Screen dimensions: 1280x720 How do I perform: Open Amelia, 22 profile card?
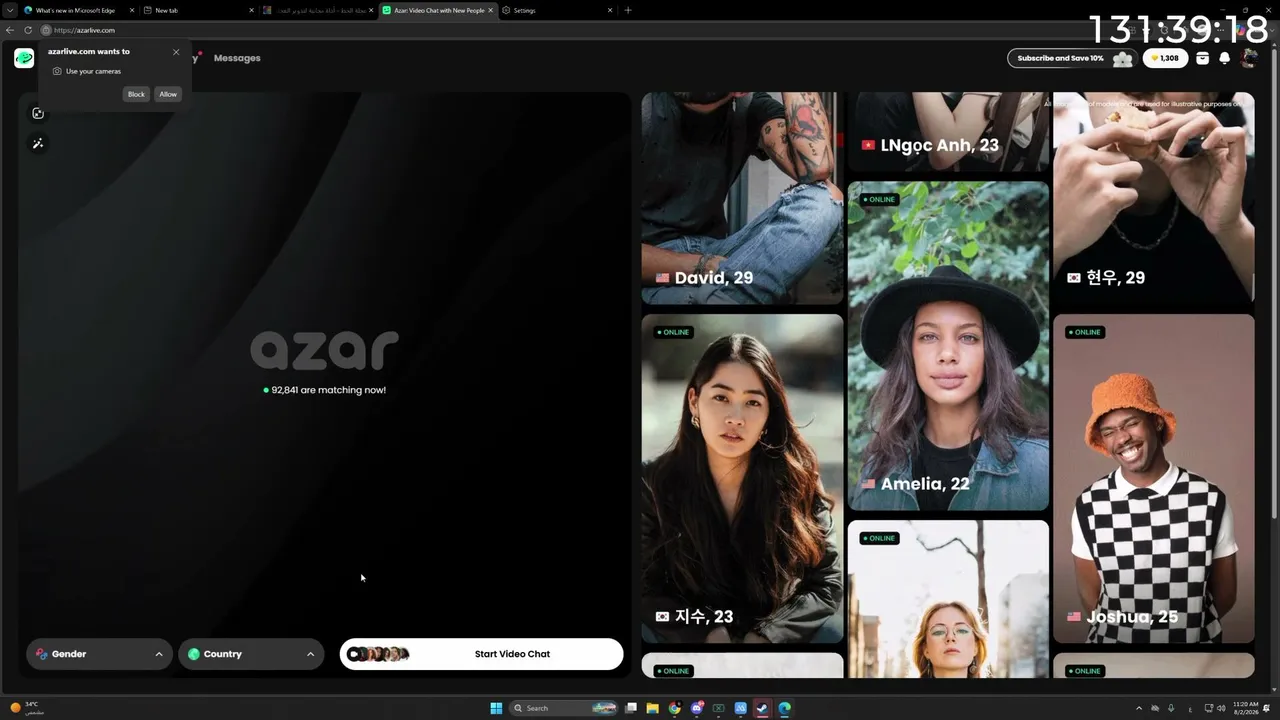pos(948,346)
